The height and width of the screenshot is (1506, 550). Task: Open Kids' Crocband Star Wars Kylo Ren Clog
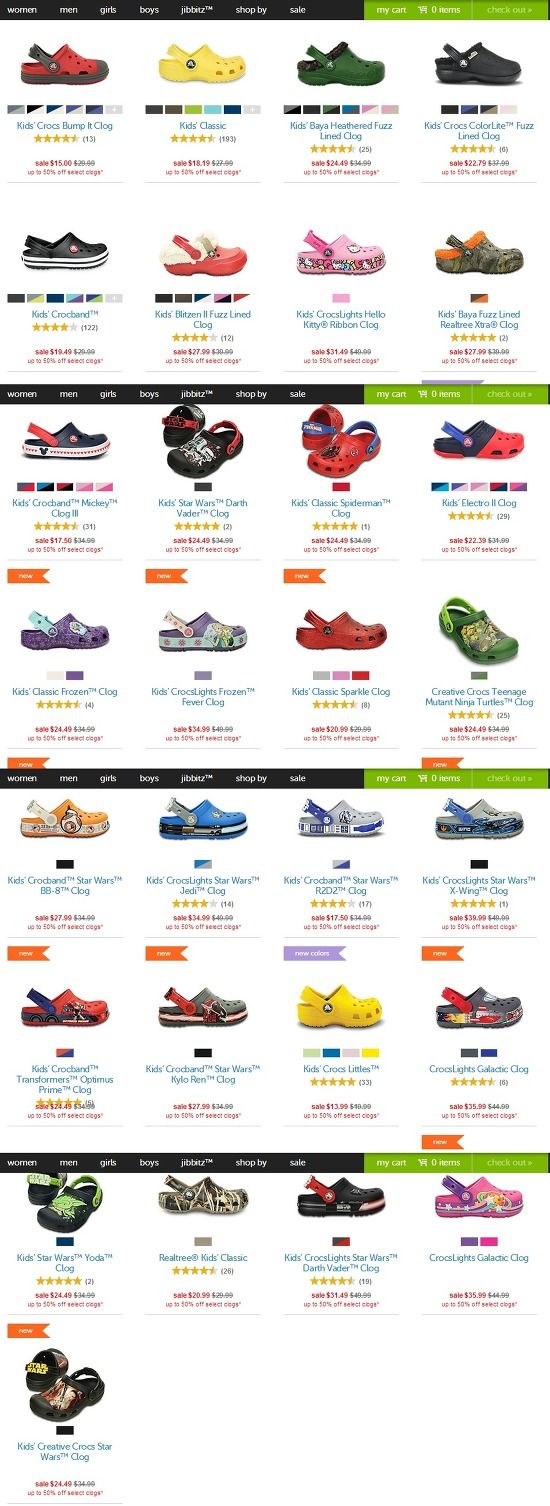[x=203, y=1074]
